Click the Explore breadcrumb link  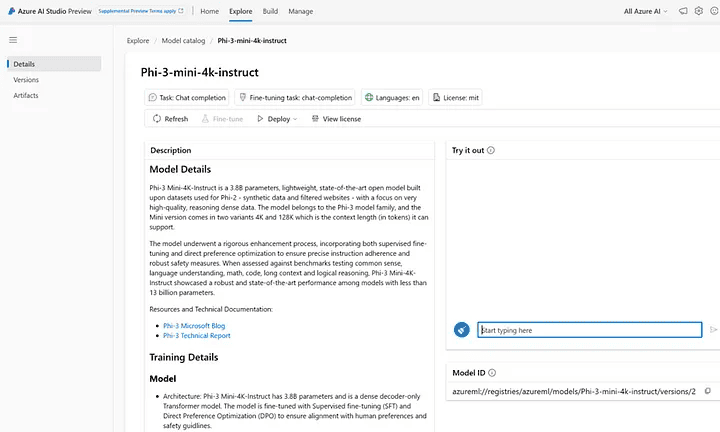pyautogui.click(x=138, y=40)
